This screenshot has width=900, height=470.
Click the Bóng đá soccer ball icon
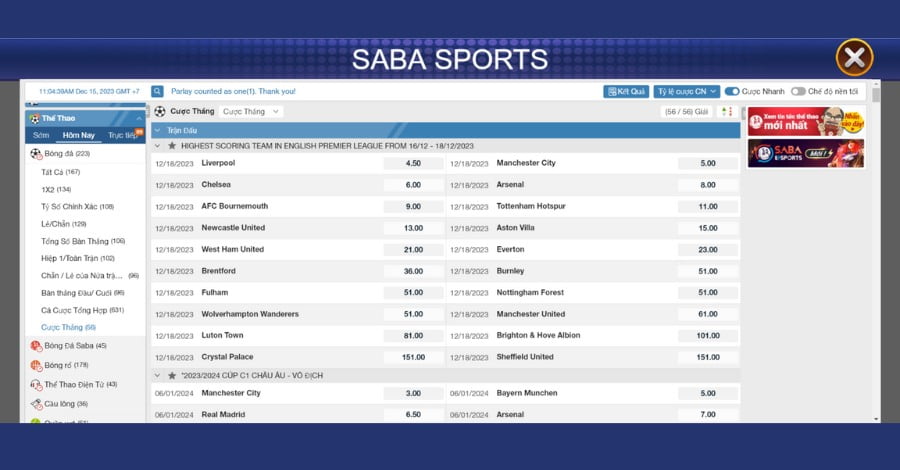point(36,154)
